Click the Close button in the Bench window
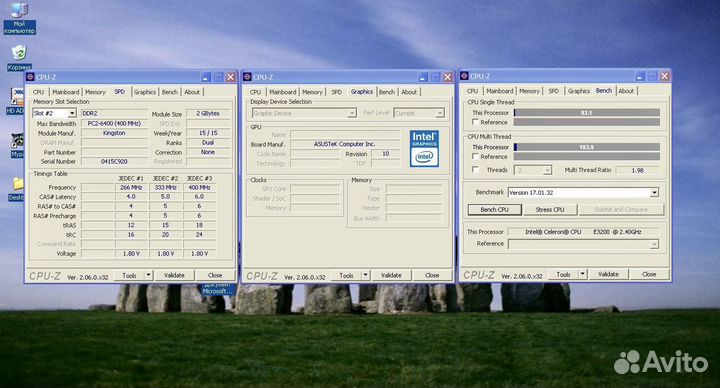Viewport: 720px width, 388px height. point(649,275)
